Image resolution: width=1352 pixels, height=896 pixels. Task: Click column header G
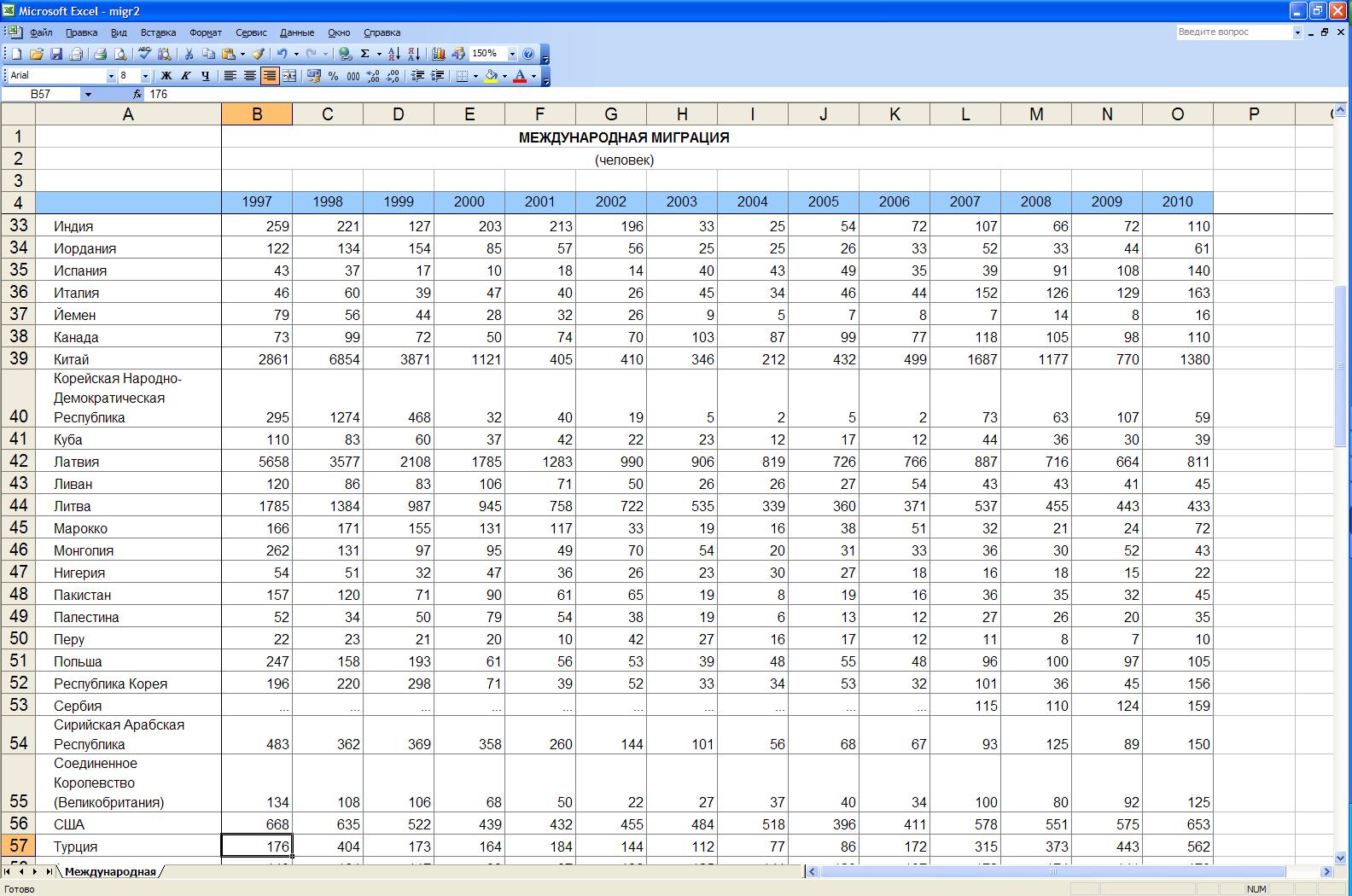coord(611,114)
